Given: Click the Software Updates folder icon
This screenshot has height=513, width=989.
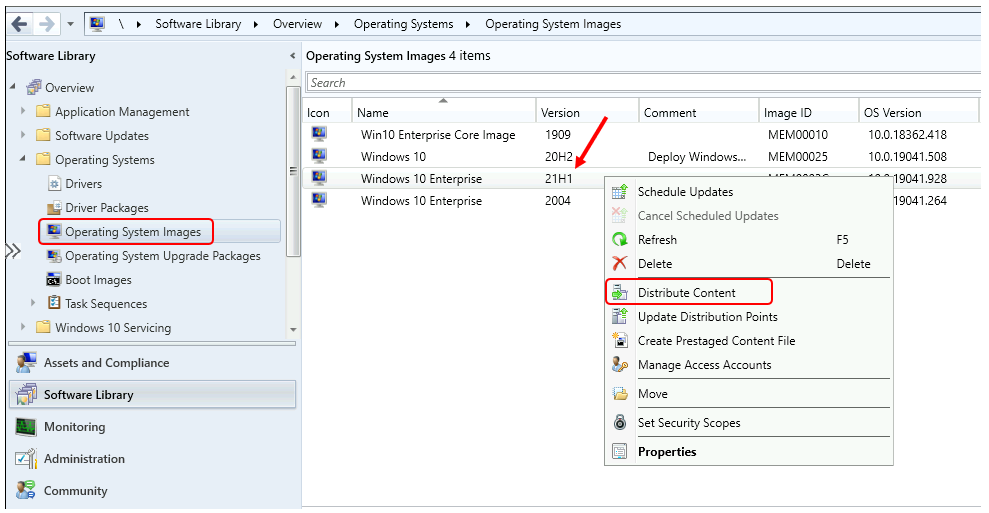Looking at the screenshot, I should [43, 135].
